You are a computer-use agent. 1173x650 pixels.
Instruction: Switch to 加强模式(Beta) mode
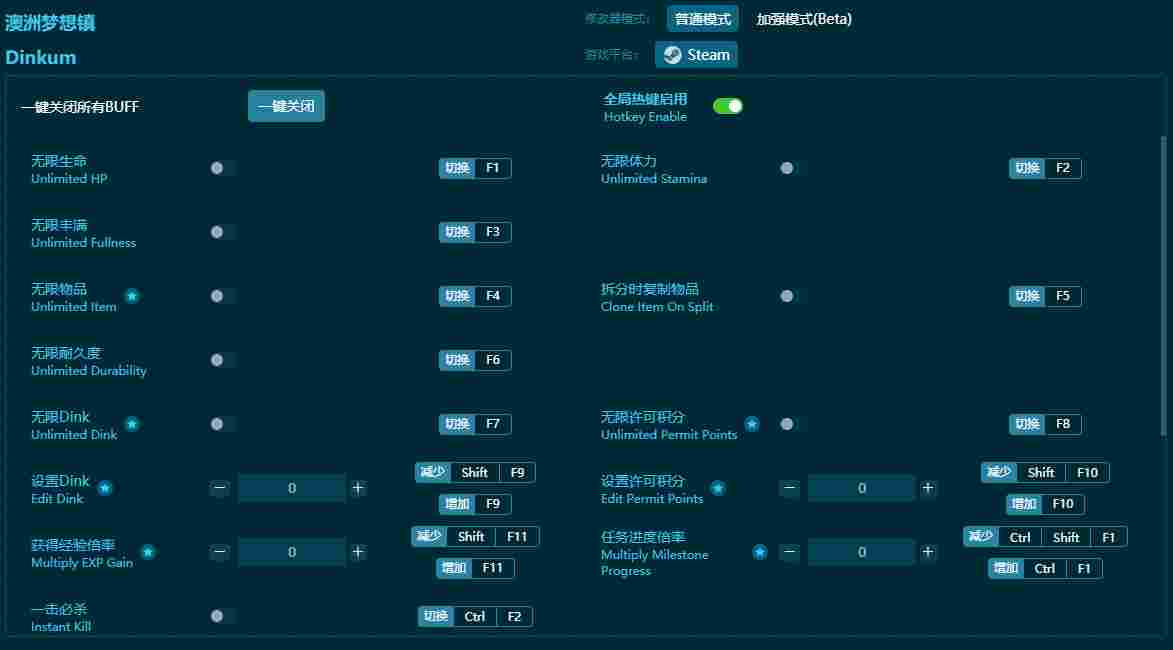(803, 19)
